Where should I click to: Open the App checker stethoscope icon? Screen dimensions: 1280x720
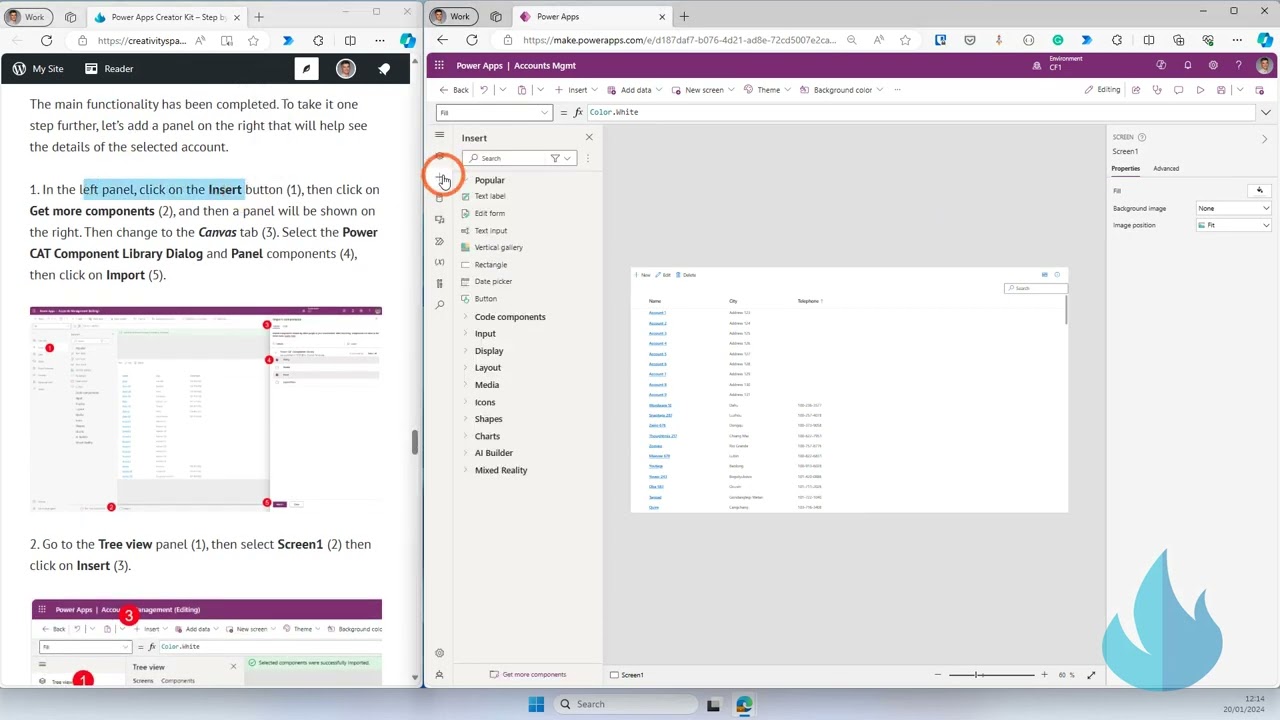pos(1157,90)
